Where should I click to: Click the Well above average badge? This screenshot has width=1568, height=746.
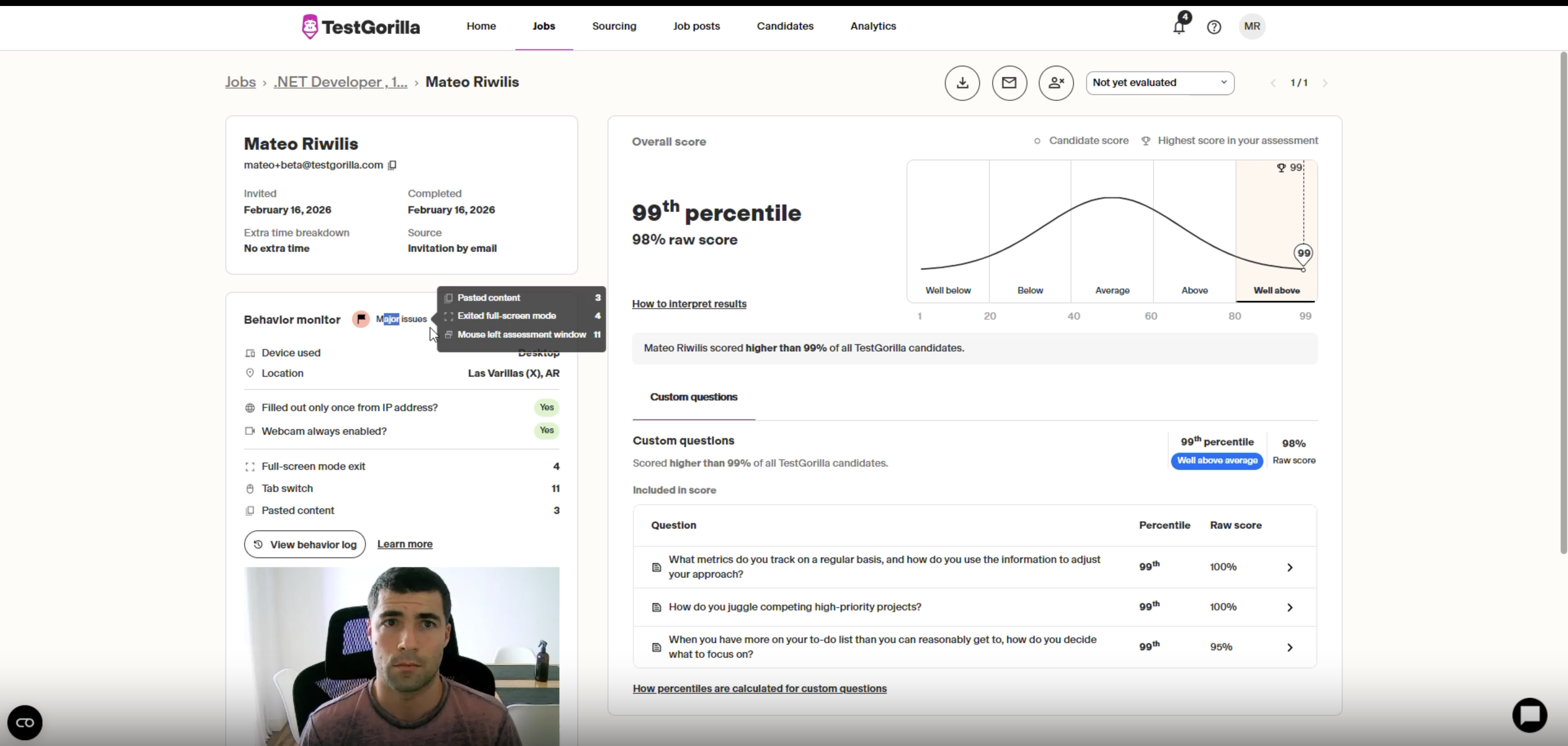(1217, 461)
